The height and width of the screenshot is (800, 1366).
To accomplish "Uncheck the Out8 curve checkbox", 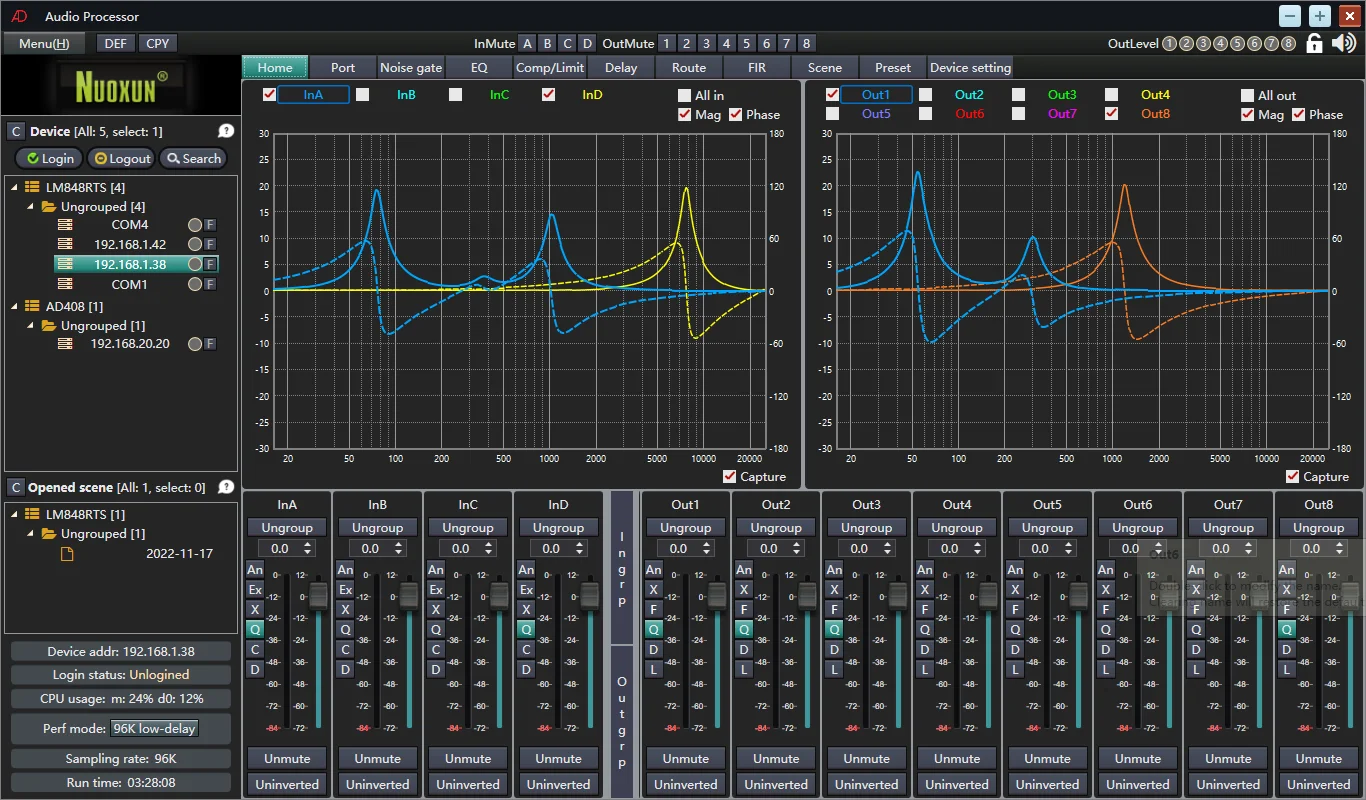I will pos(1112,114).
